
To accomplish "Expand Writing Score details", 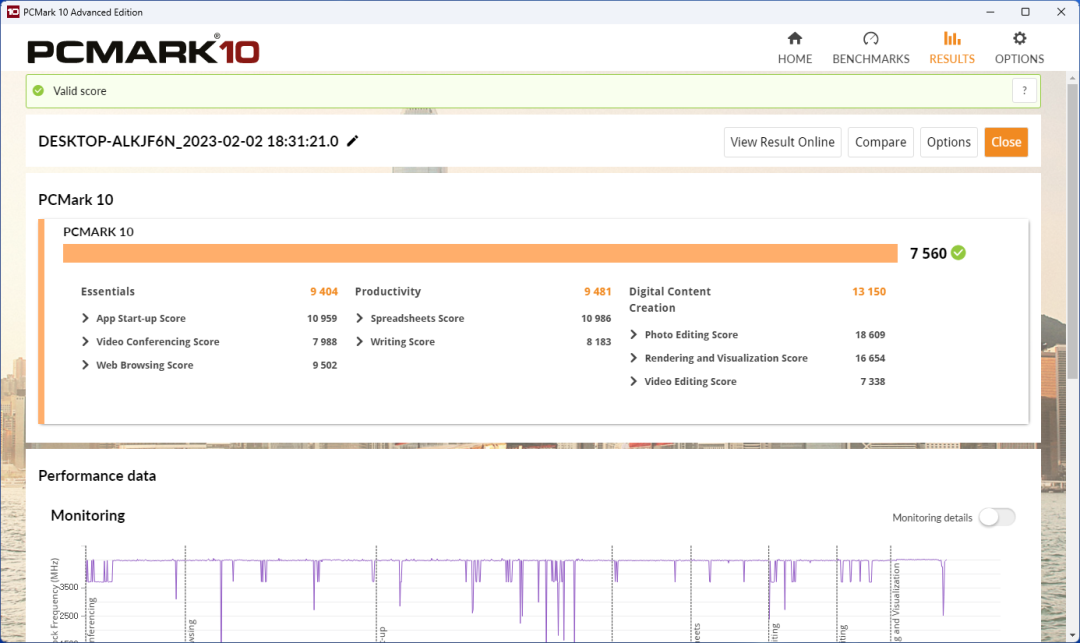I will (x=360, y=341).
